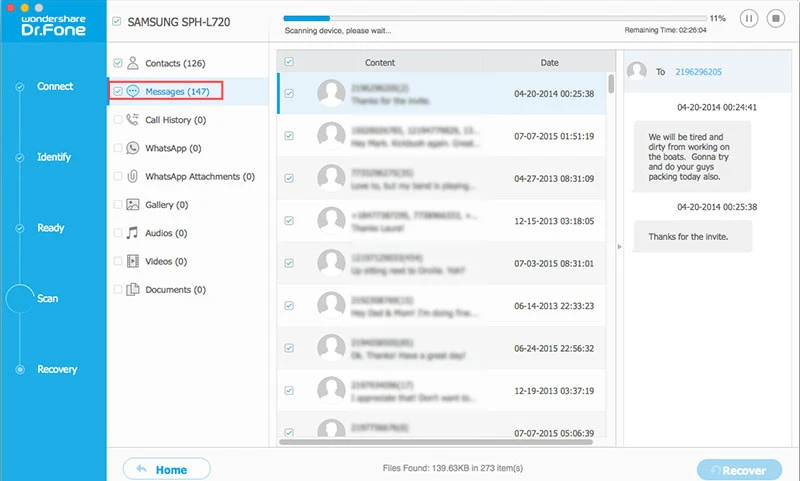800x481 pixels.
Task: Pause the device scan
Action: point(748,18)
